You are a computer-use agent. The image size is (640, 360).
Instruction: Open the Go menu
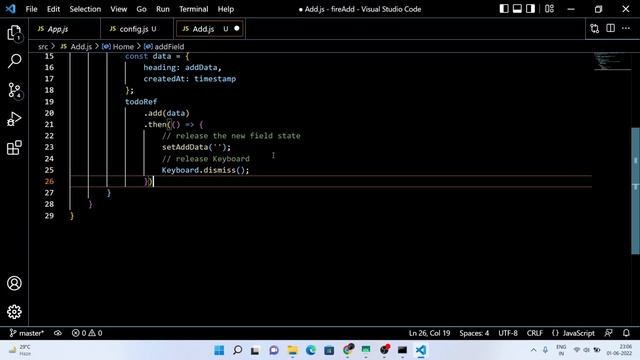click(x=141, y=9)
